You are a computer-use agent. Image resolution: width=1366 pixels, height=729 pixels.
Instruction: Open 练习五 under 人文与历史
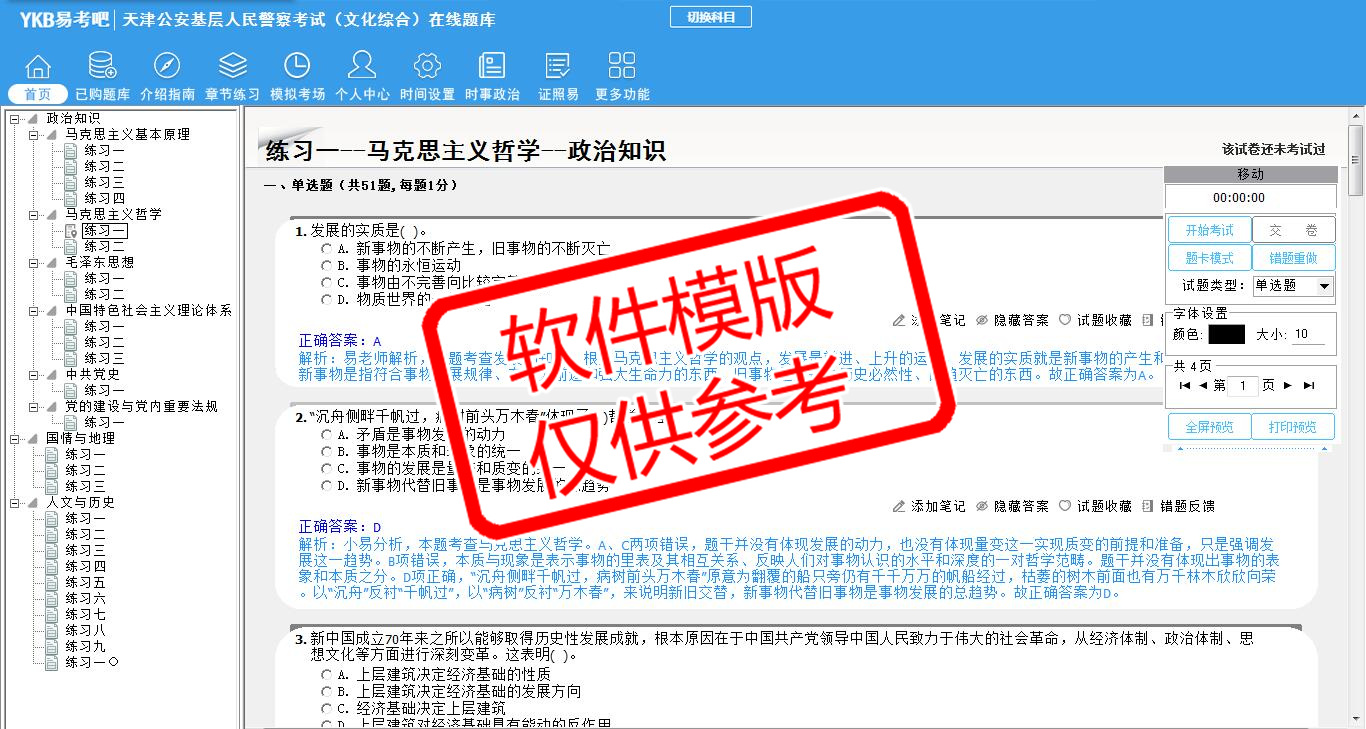pyautogui.click(x=86, y=582)
